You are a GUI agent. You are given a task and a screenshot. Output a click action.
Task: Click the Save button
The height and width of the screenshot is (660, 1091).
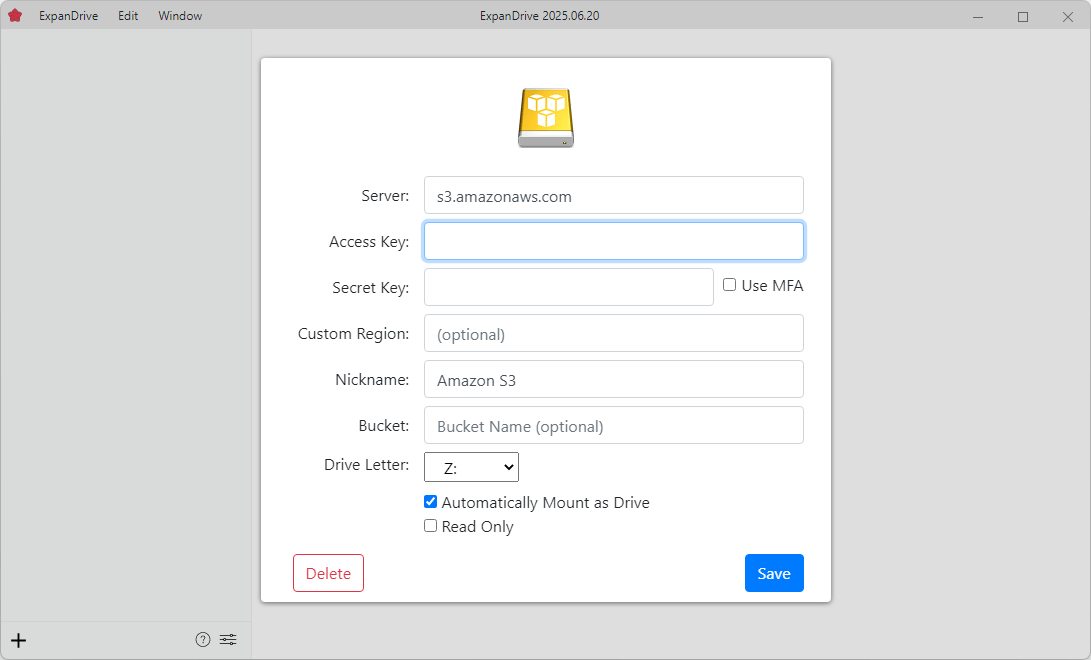pos(774,573)
